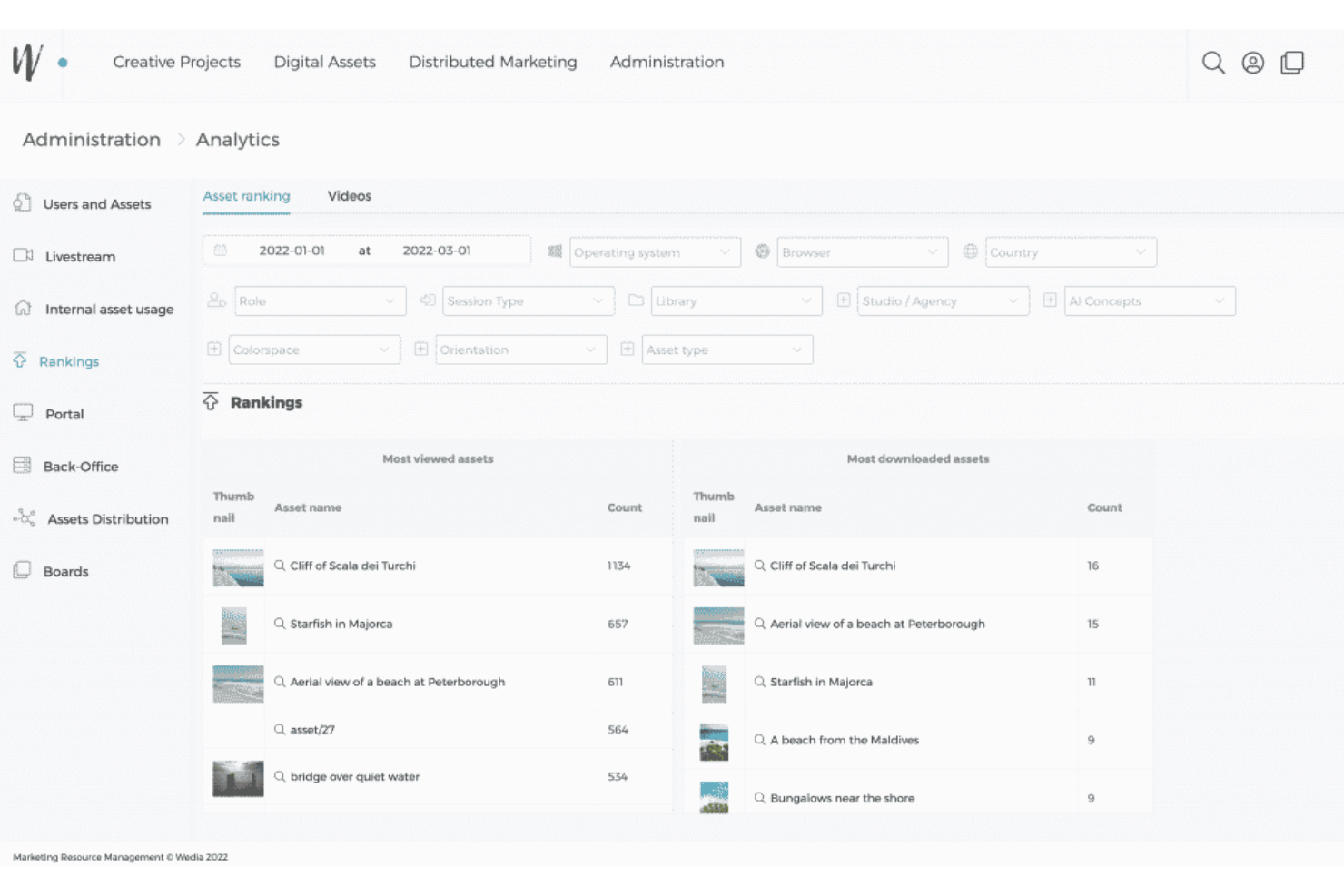
Task: Open Assets Distribution in sidebar
Action: (x=108, y=519)
